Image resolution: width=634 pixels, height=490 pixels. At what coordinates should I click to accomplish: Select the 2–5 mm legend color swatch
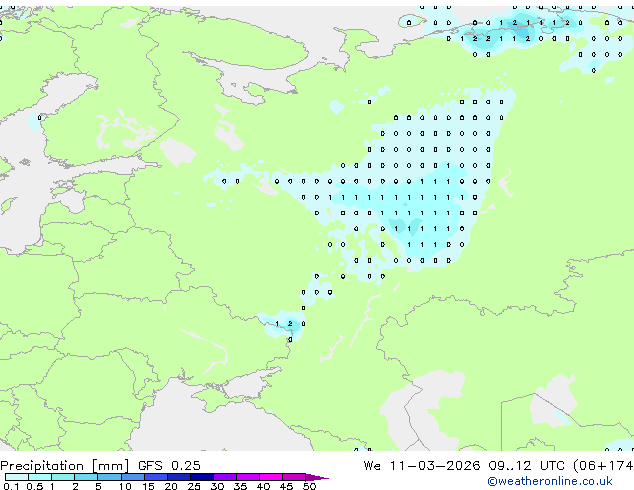(86, 477)
